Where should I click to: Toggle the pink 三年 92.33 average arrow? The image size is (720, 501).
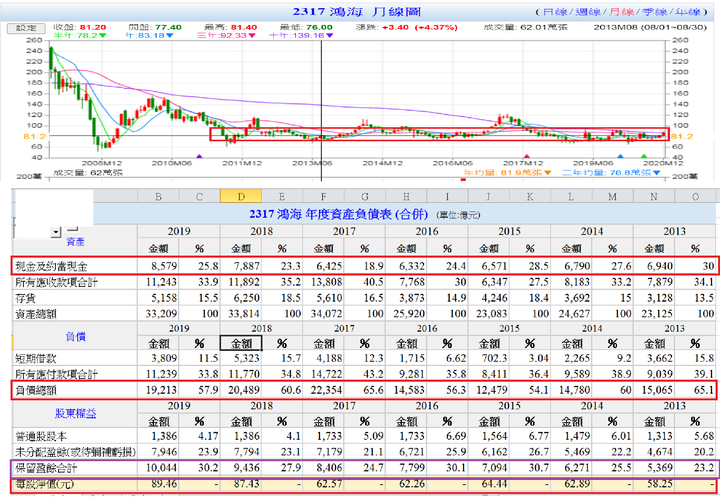click(252, 35)
